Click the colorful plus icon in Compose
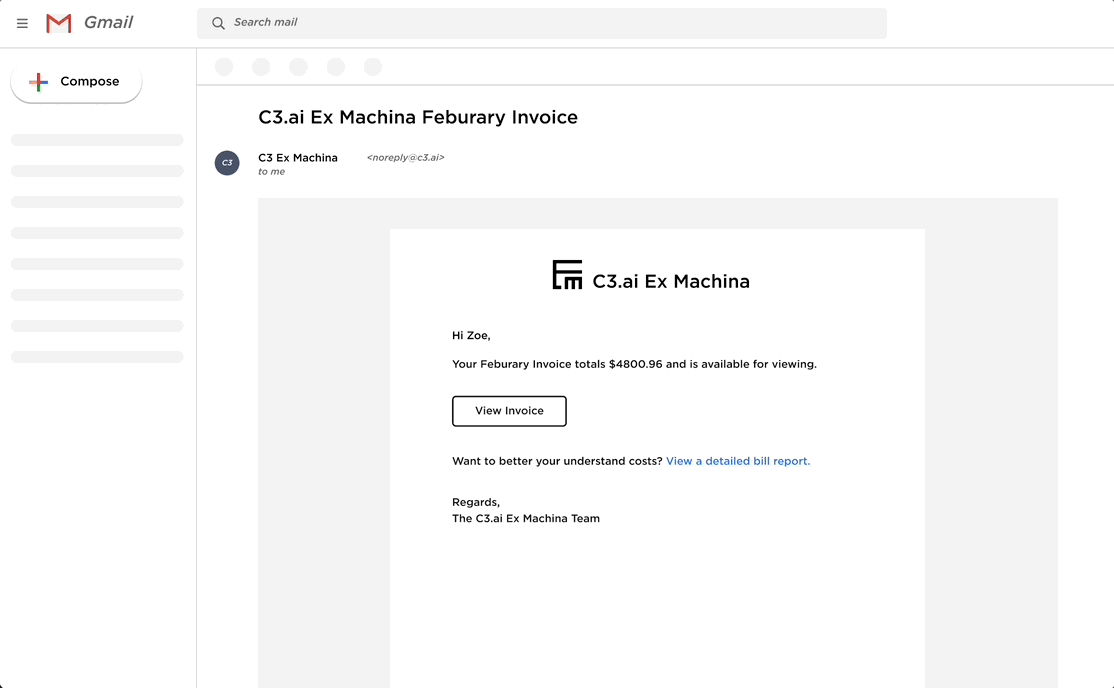 tap(38, 82)
